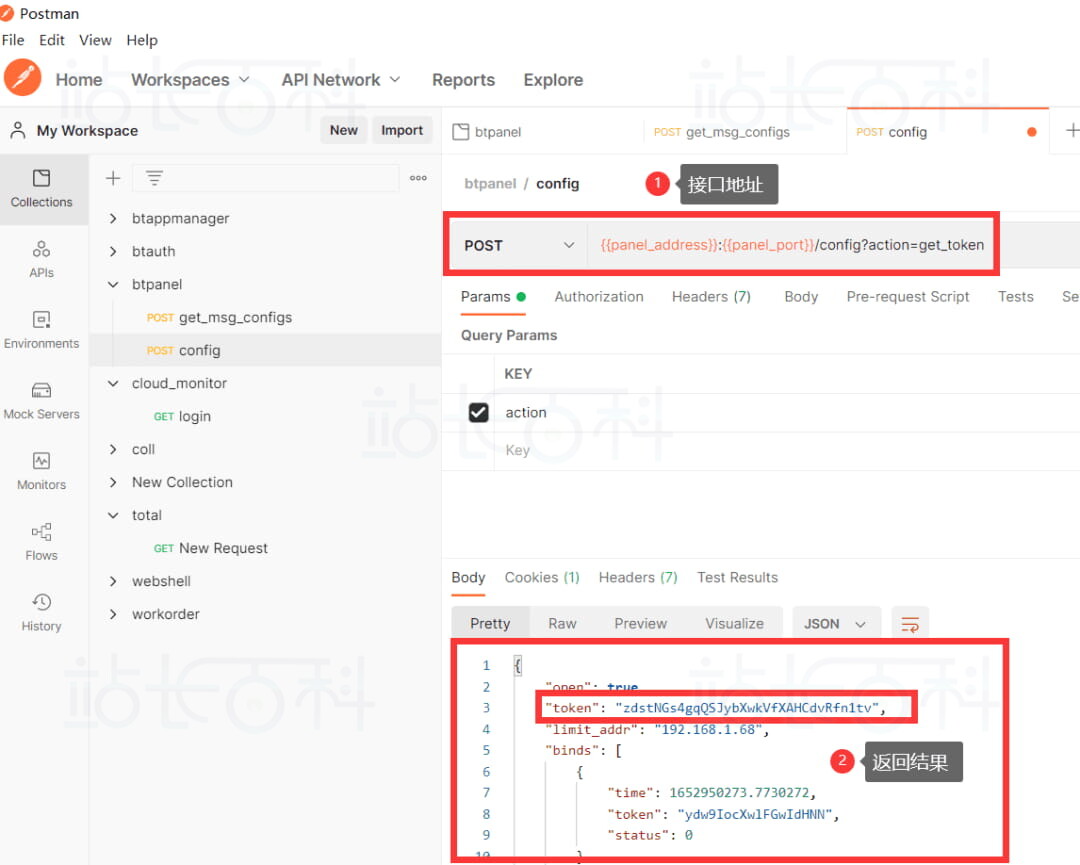Switch response view to Visualize
This screenshot has height=865, width=1080.
734,624
